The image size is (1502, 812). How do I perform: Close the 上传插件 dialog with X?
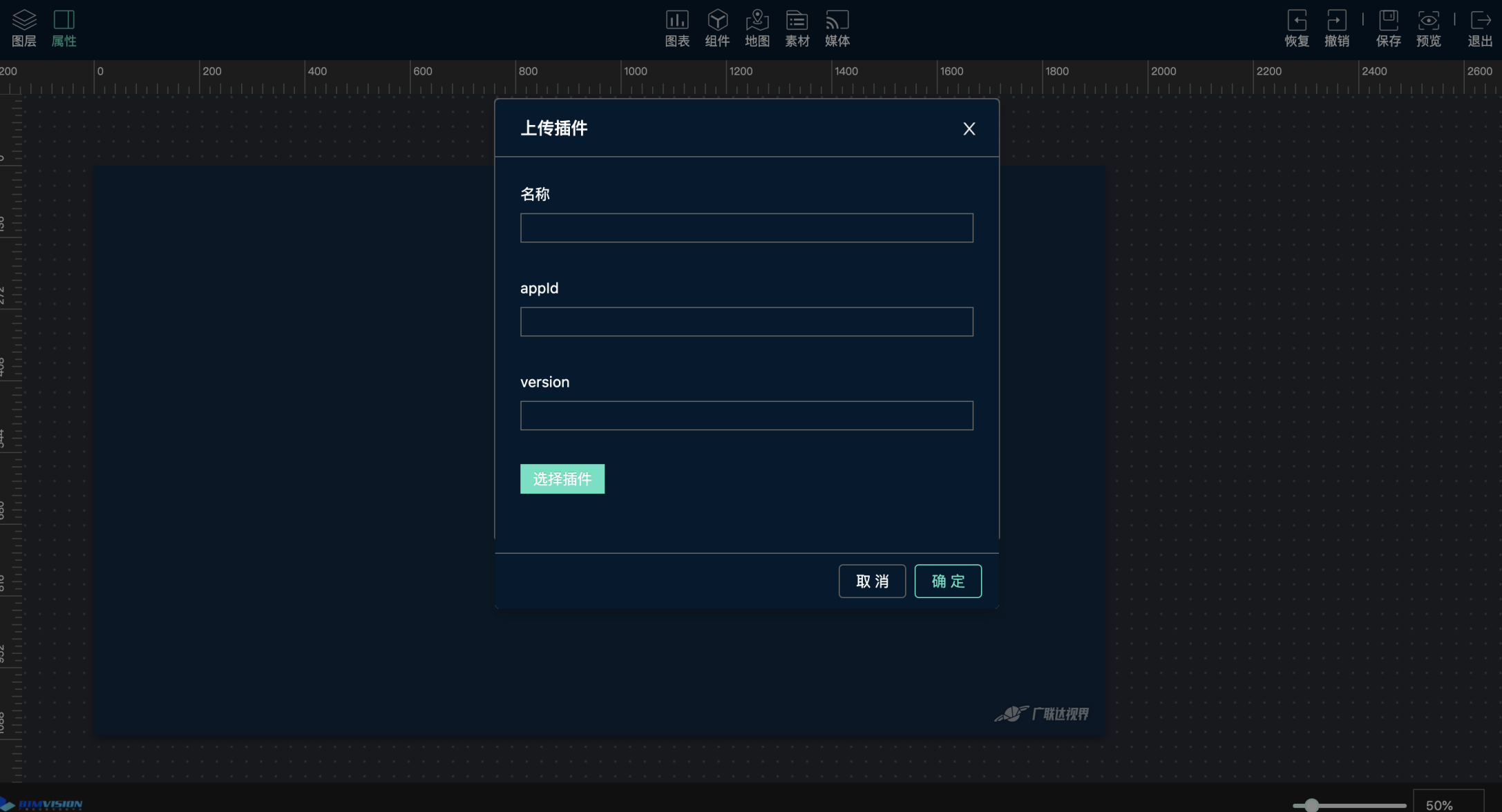[969, 129]
